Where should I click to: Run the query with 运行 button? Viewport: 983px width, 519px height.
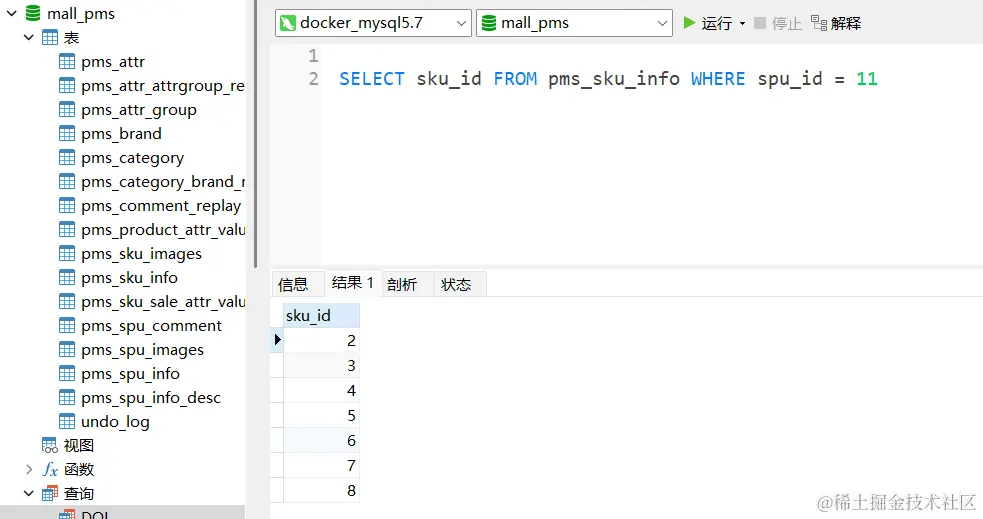tap(717, 23)
